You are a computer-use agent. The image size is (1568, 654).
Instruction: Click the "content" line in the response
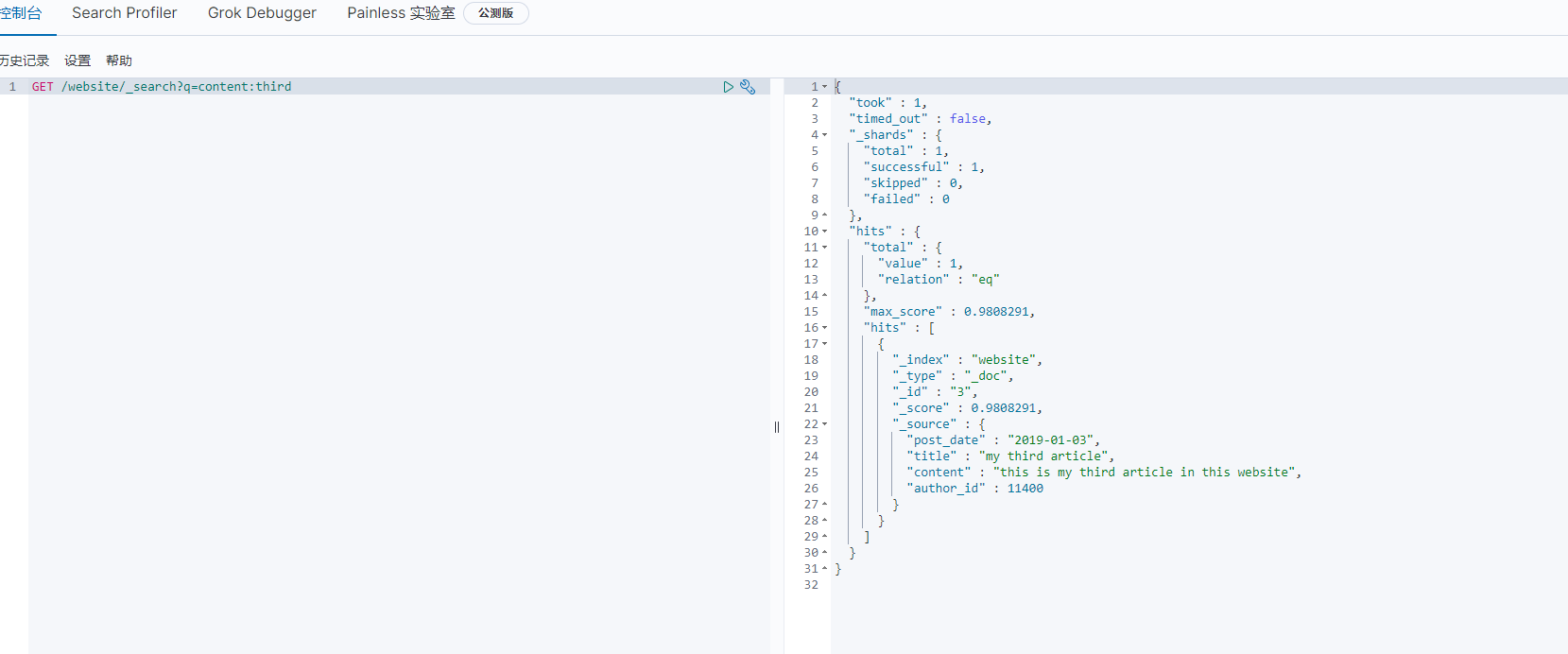(x=1104, y=473)
